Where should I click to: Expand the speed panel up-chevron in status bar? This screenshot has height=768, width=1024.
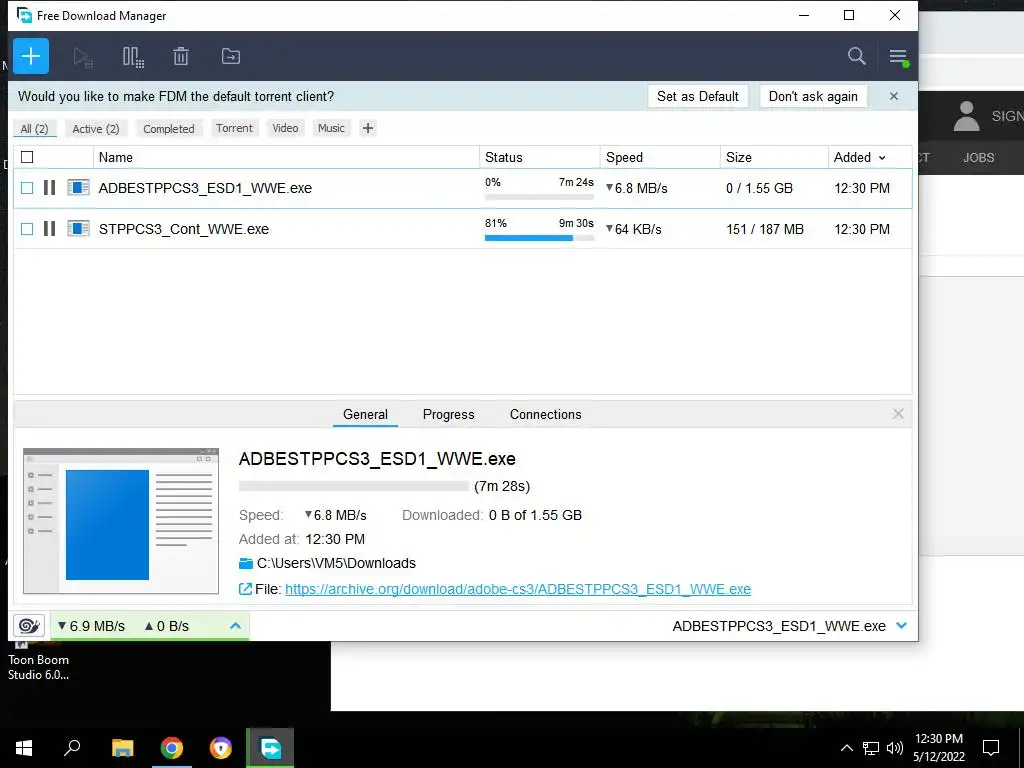tap(235, 626)
